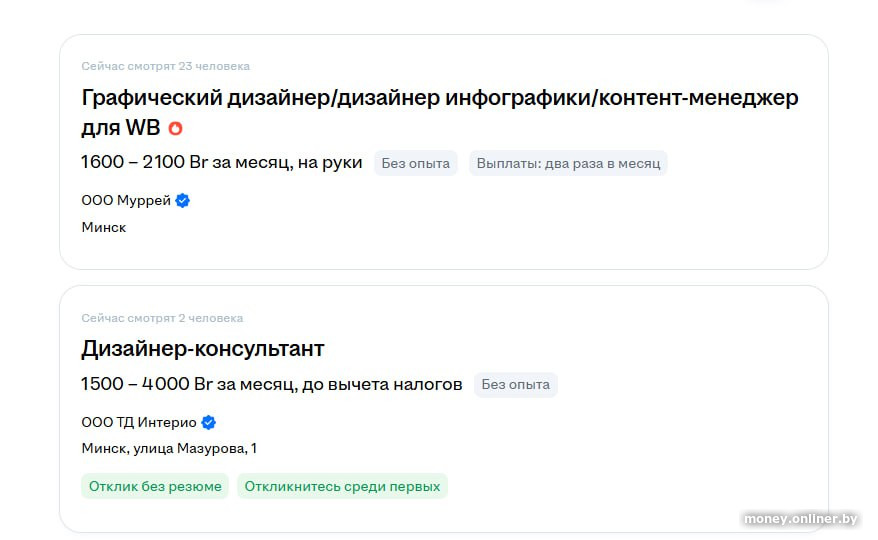Viewport: 878px width, 540px height.
Task: Click 'Без опыта' tag in Дизайнер-консультант card
Action: tap(515, 384)
